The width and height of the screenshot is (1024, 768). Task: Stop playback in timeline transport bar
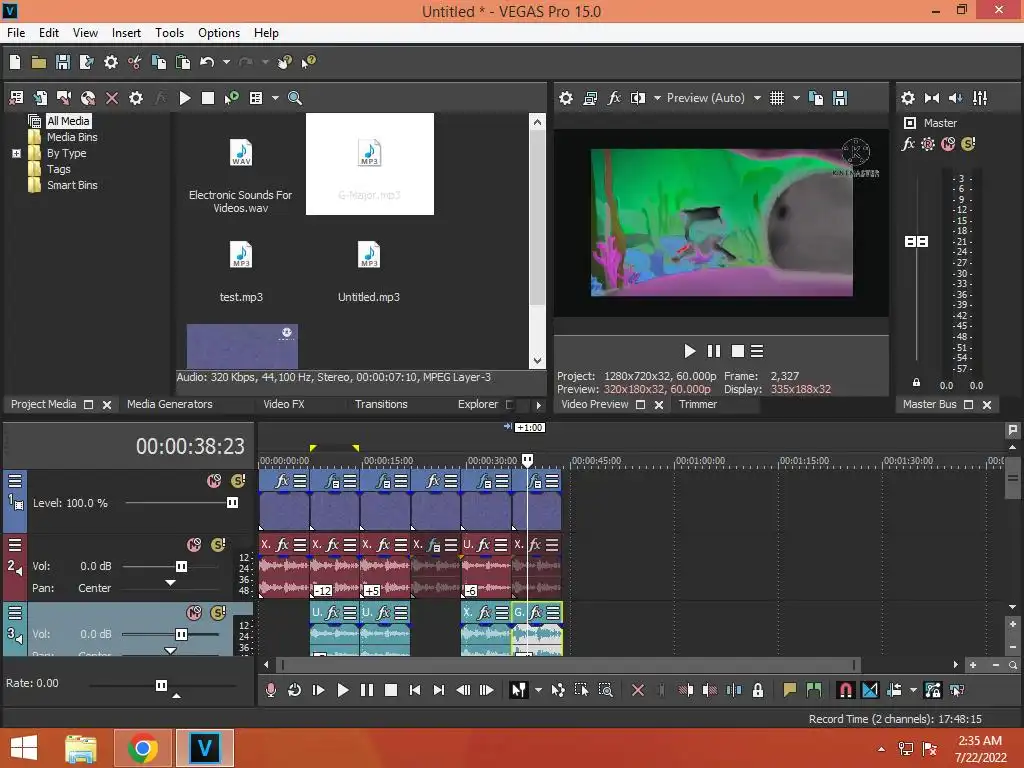(x=391, y=690)
